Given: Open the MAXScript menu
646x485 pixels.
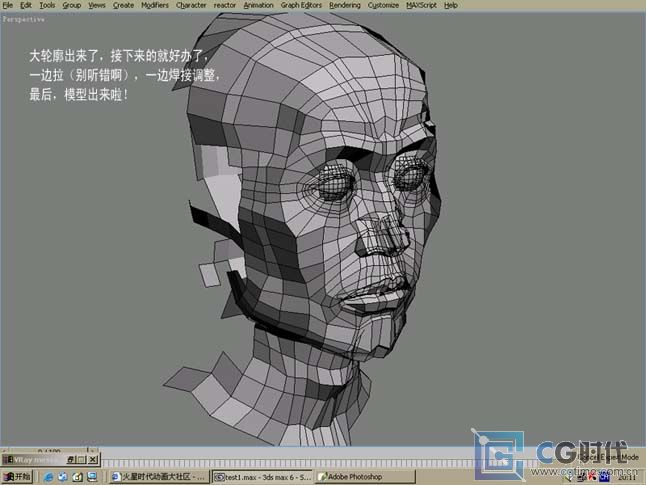Looking at the screenshot, I should (x=421, y=5).
